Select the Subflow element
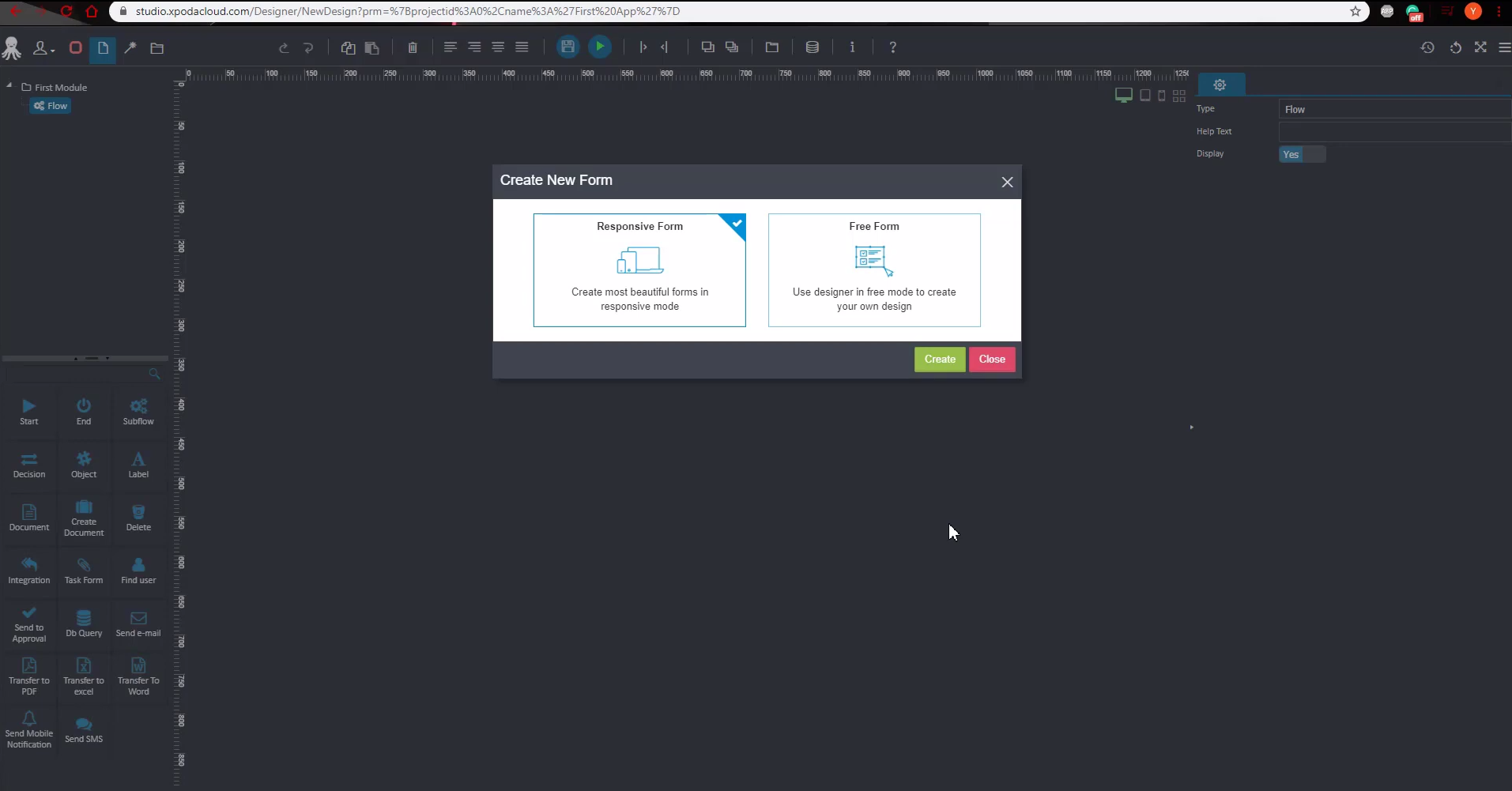The image size is (1512, 791). pyautogui.click(x=138, y=412)
